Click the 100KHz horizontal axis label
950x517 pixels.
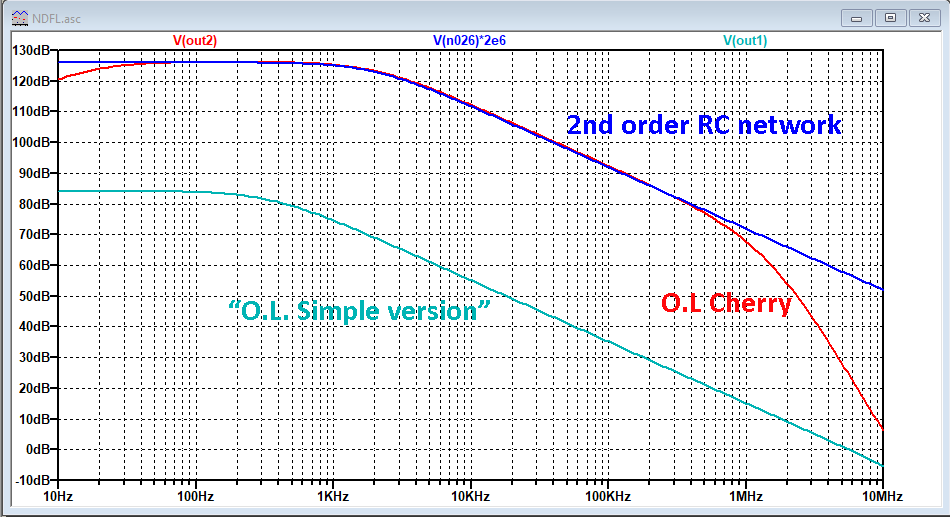(608, 497)
